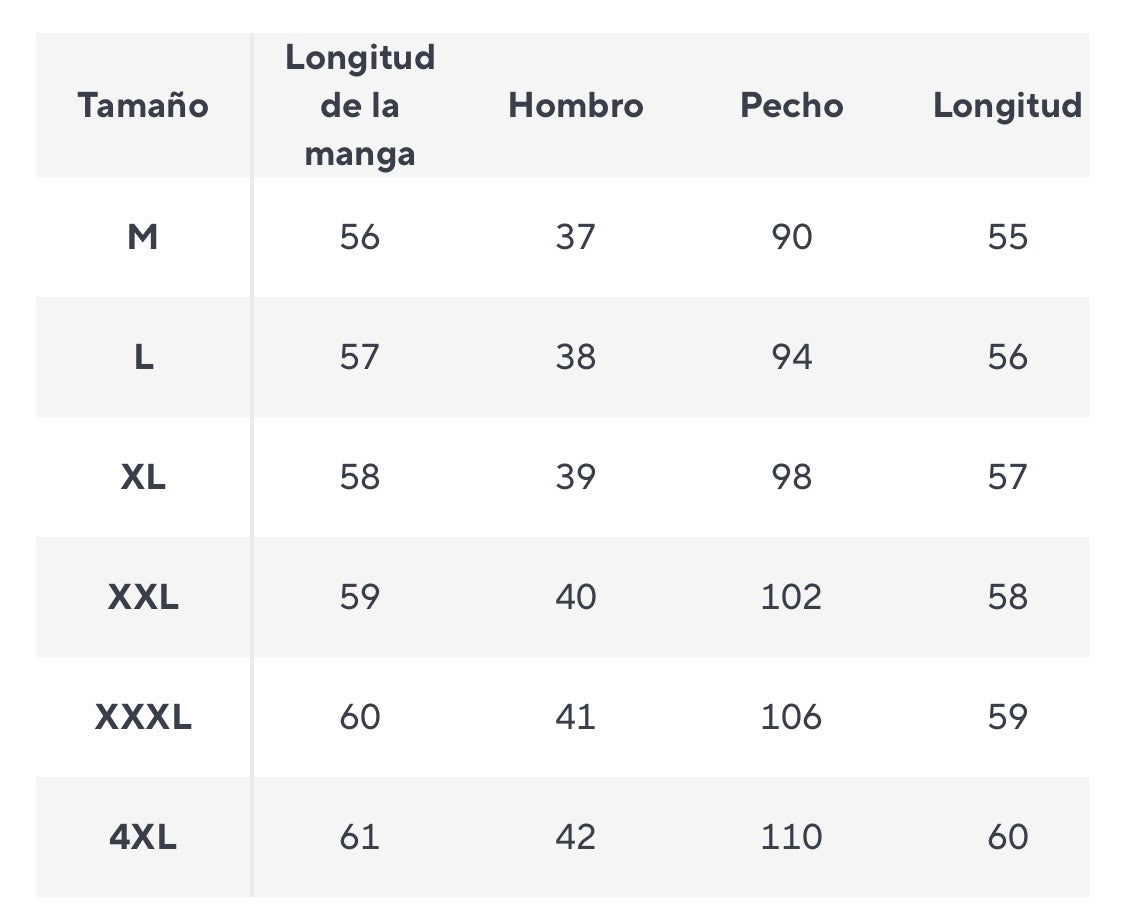This screenshot has height=904, width=1125.
Task: Select the M size row label
Action: pos(143,237)
